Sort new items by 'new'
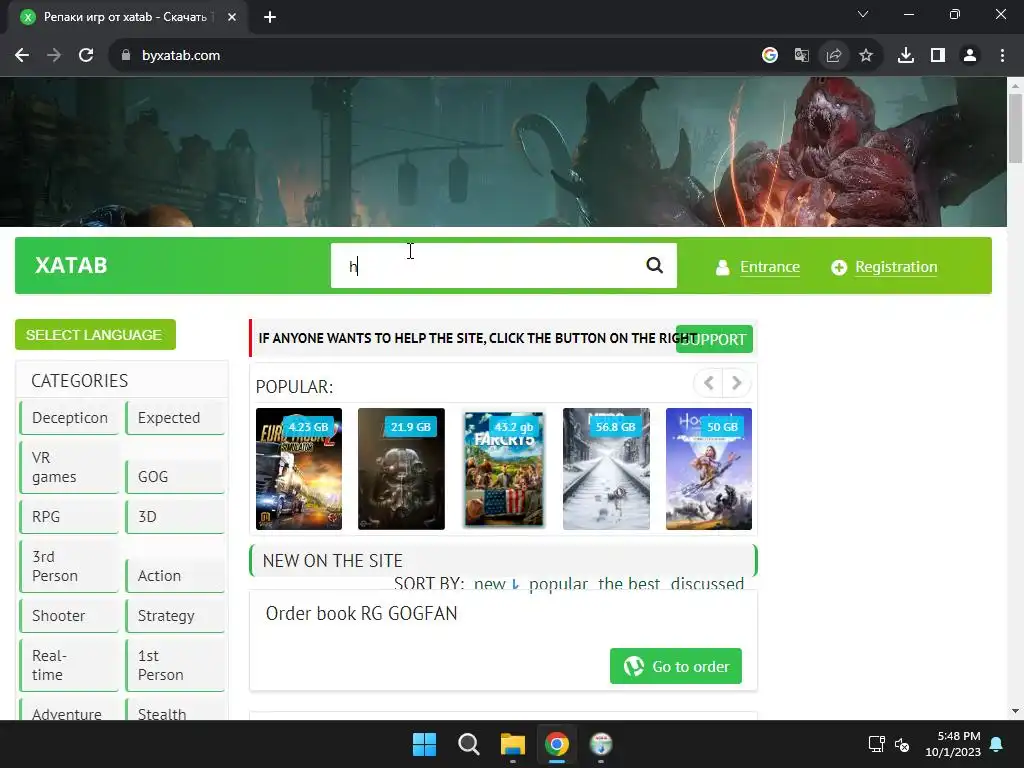This screenshot has height=768, width=1024. click(490, 583)
